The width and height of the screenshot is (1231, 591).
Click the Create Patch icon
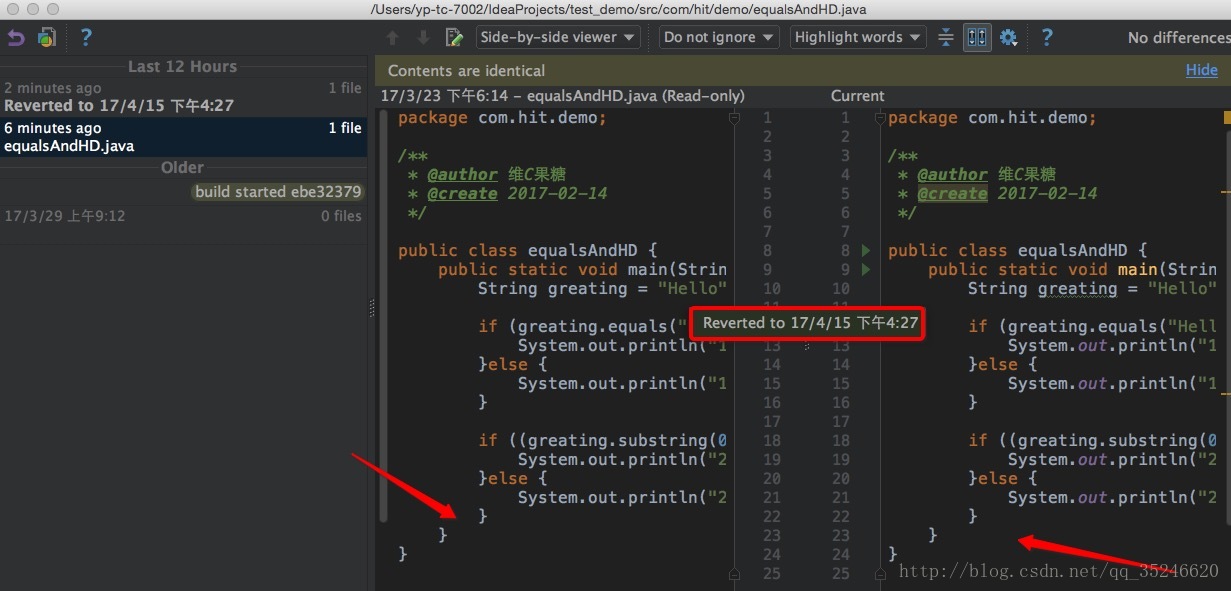click(x=47, y=38)
